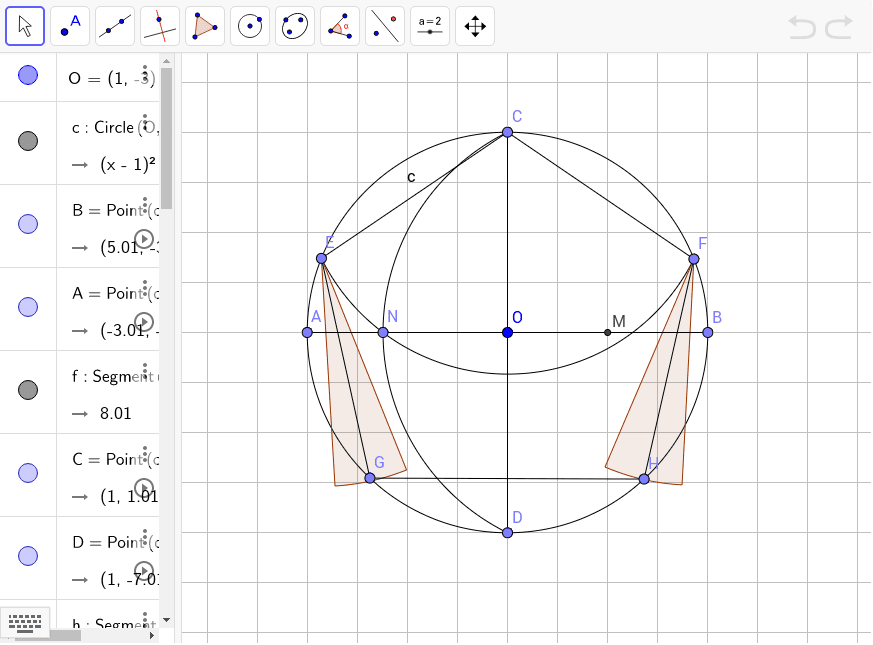Toggle visibility of point B
This screenshot has width=873, height=645.
28,224
